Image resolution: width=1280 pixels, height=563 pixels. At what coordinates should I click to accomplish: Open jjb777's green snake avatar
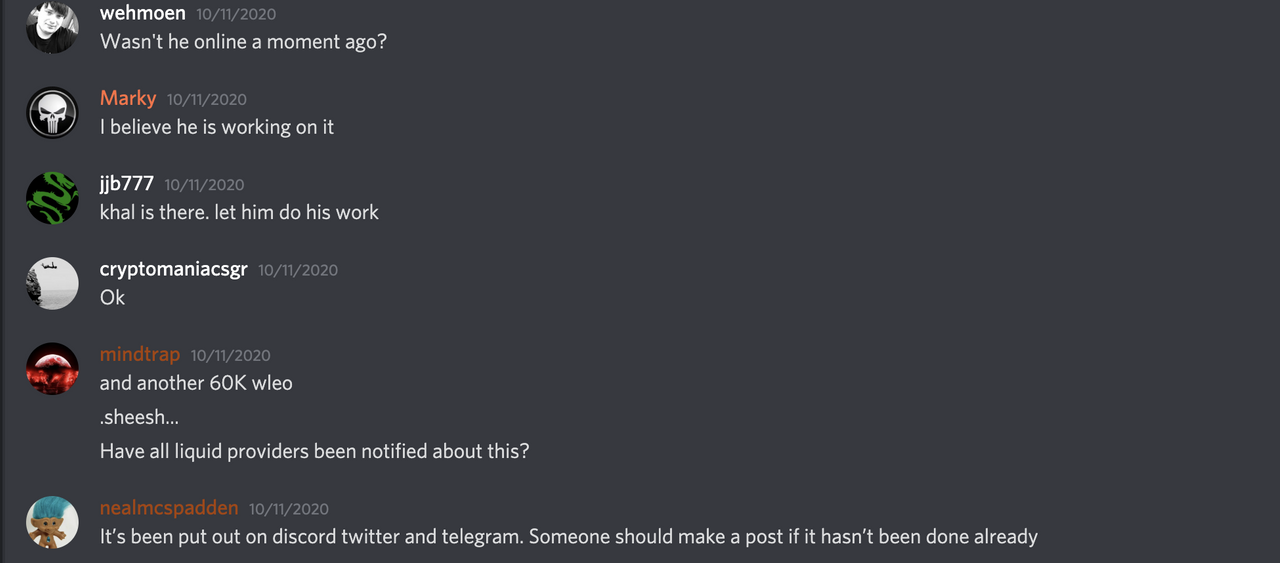point(52,198)
